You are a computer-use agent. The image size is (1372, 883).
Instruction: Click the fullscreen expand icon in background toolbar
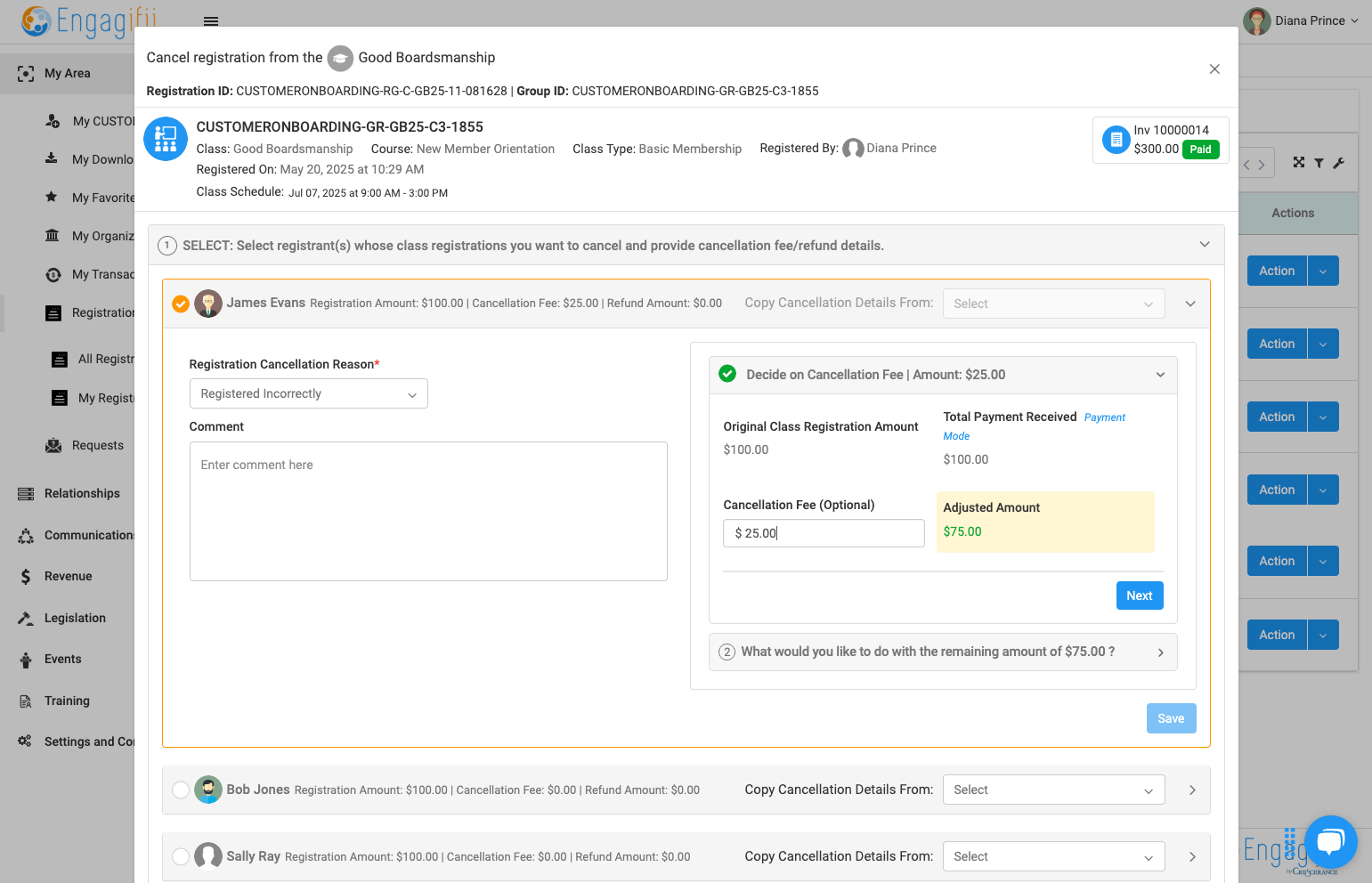[x=1299, y=162]
